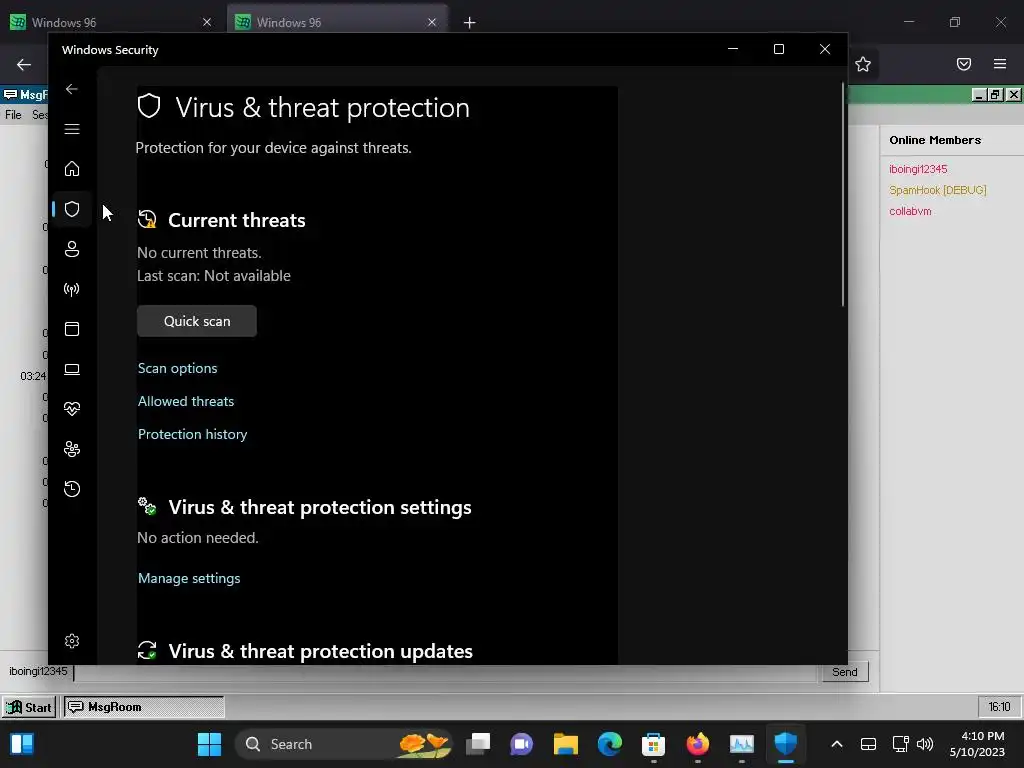Open Protection history link
This screenshot has width=1024, height=768.
coord(193,434)
